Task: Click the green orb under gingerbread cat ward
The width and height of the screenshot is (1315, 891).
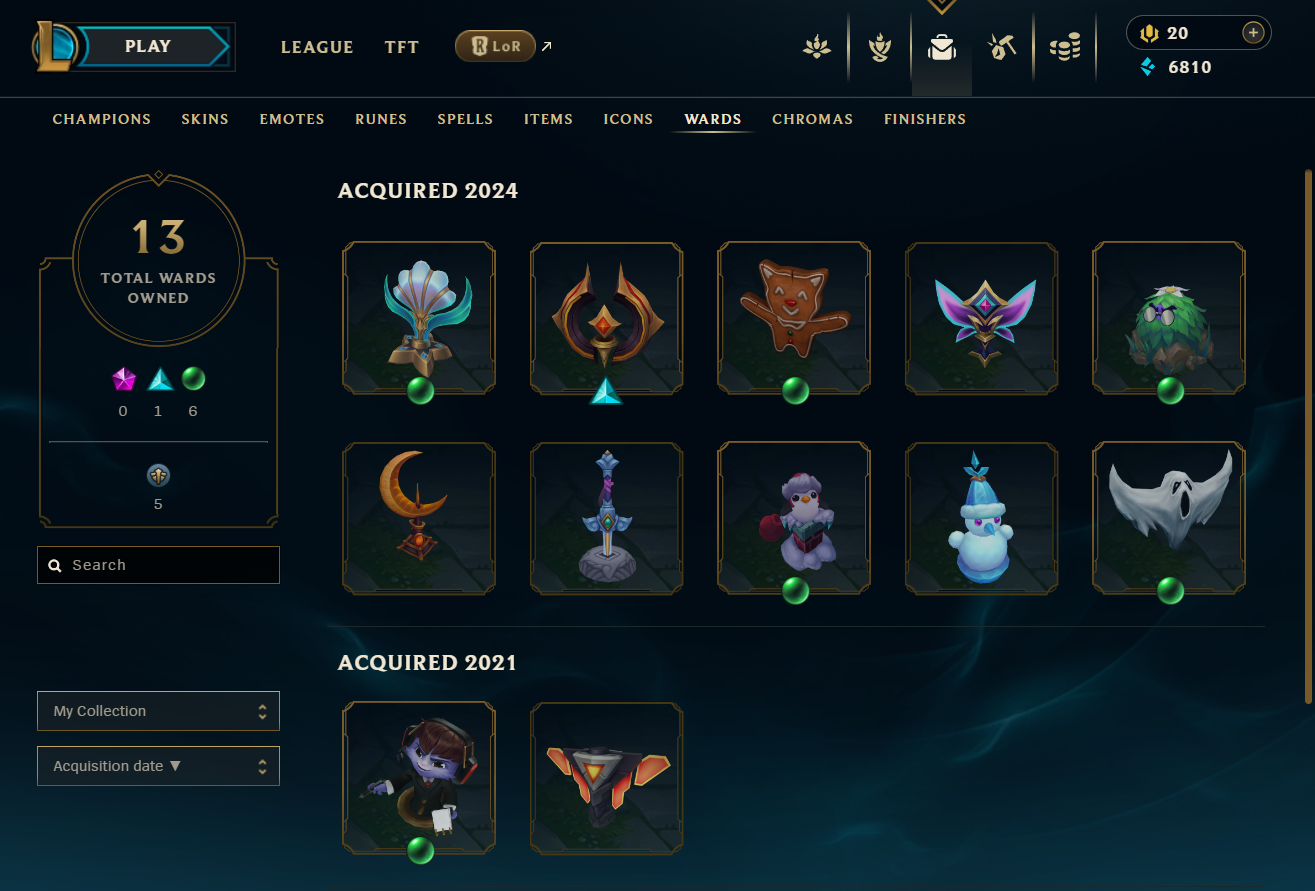Action: [796, 390]
